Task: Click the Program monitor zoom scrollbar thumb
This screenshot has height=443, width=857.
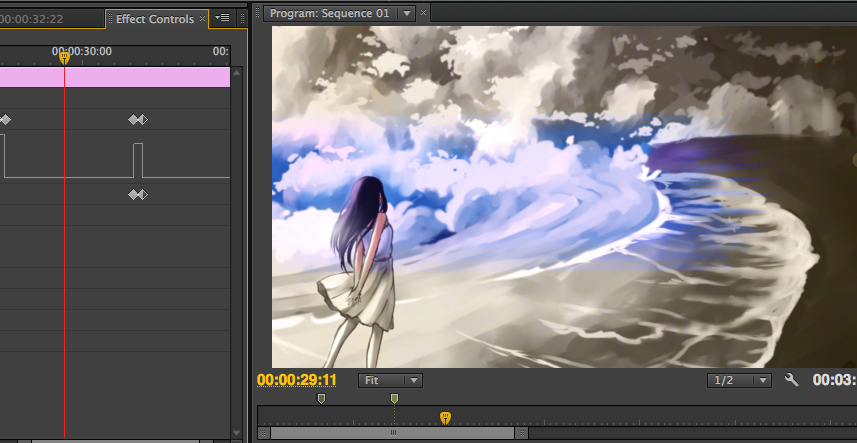Action: (393, 433)
